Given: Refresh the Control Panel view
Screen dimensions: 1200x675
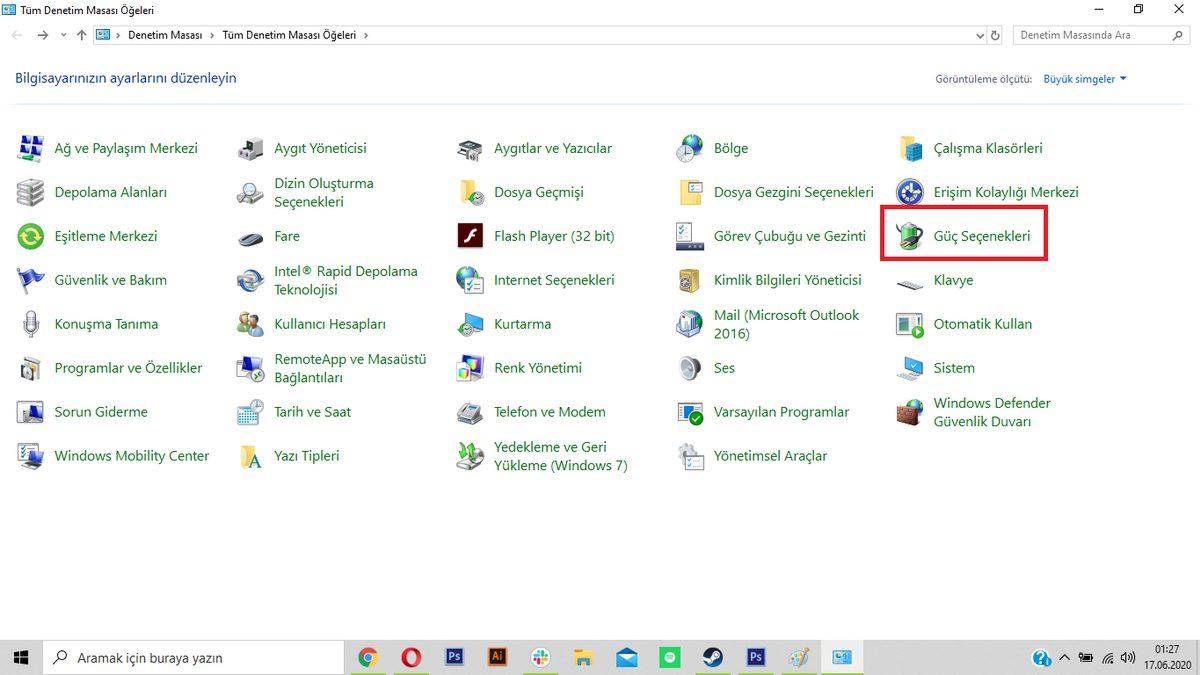Looking at the screenshot, I should pyautogui.click(x=996, y=35).
